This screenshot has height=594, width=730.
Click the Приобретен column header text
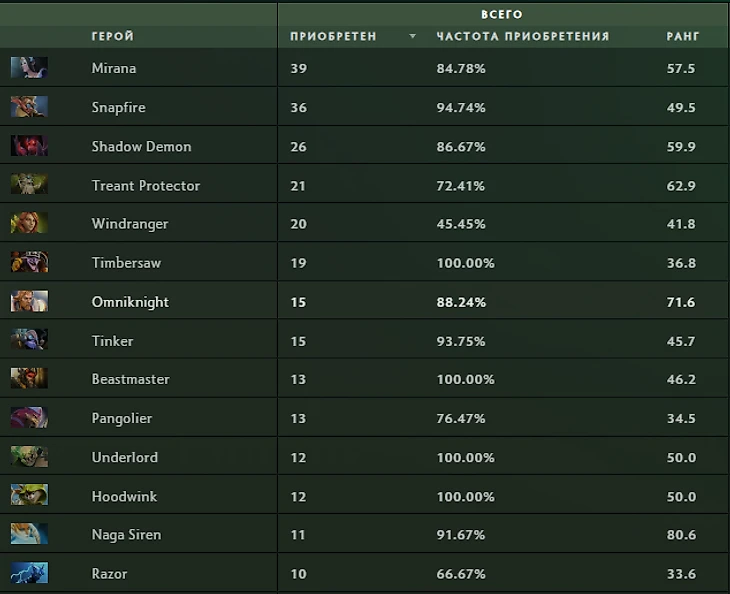(333, 36)
